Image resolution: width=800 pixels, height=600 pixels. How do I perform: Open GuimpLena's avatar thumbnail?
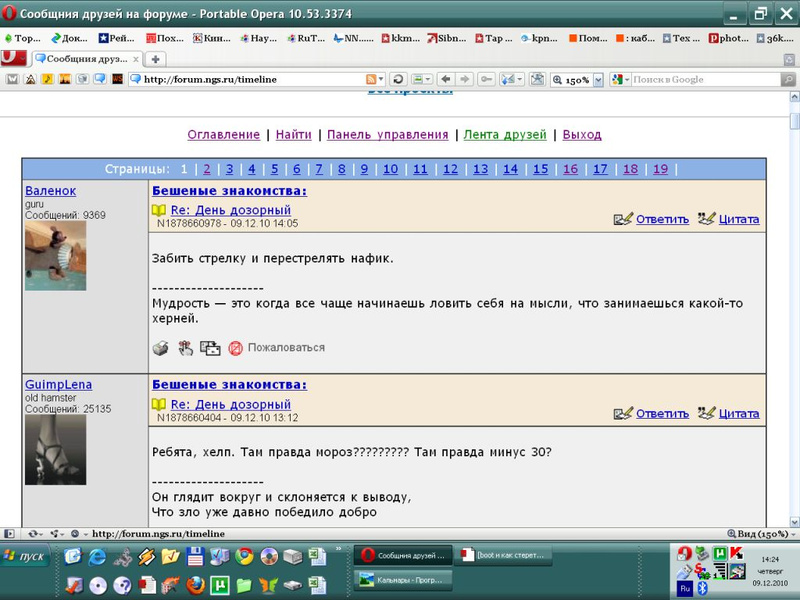pos(55,450)
